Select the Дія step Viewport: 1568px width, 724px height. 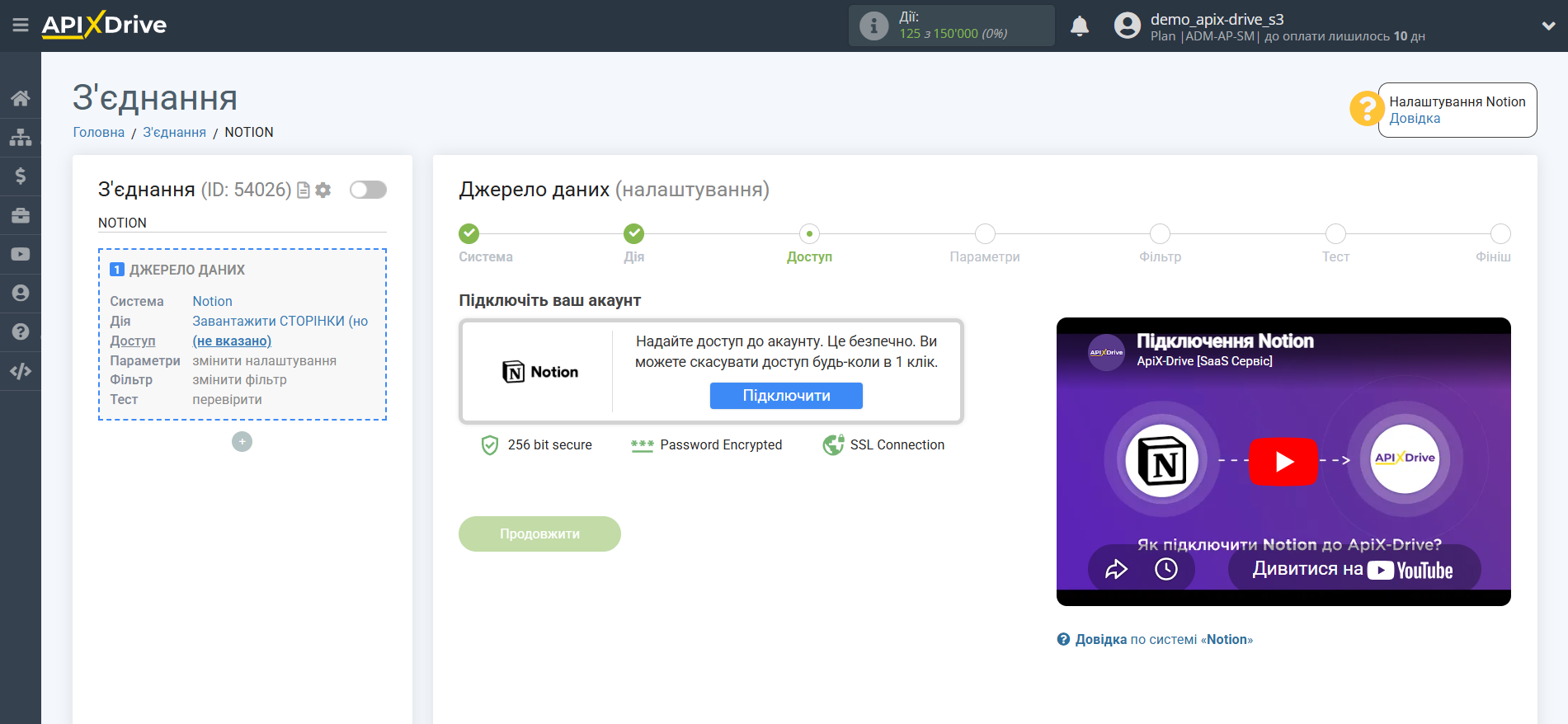(633, 234)
